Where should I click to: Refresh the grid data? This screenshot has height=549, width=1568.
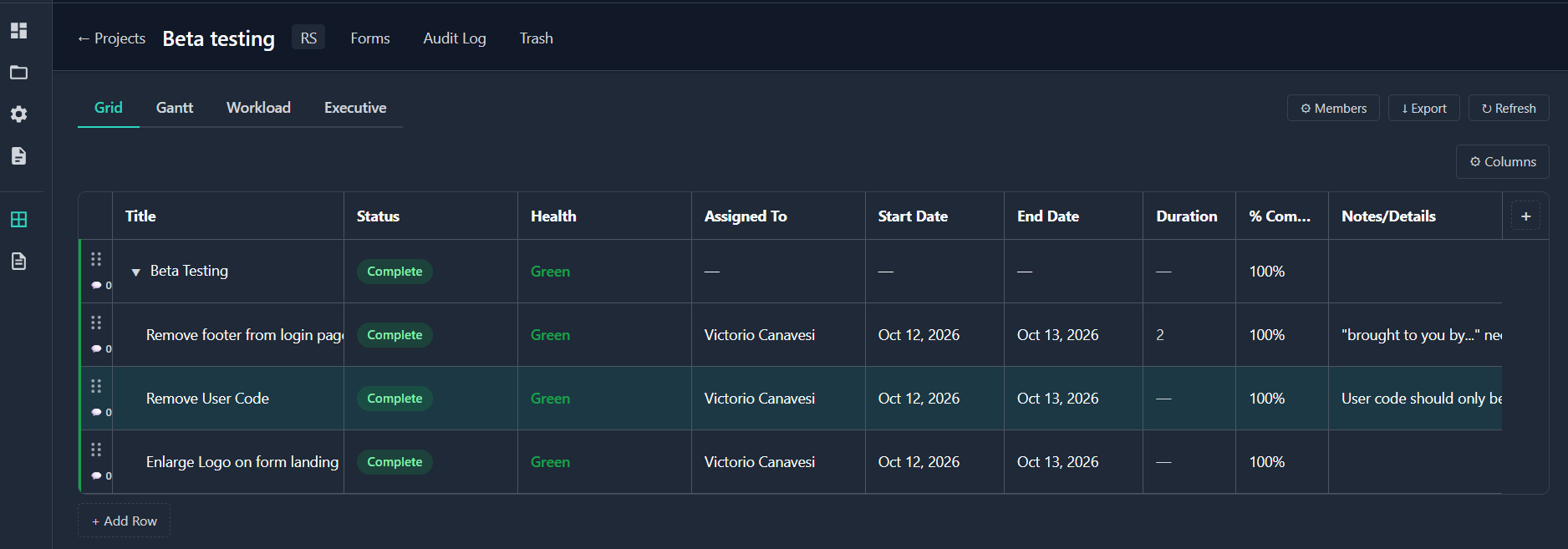[1509, 108]
